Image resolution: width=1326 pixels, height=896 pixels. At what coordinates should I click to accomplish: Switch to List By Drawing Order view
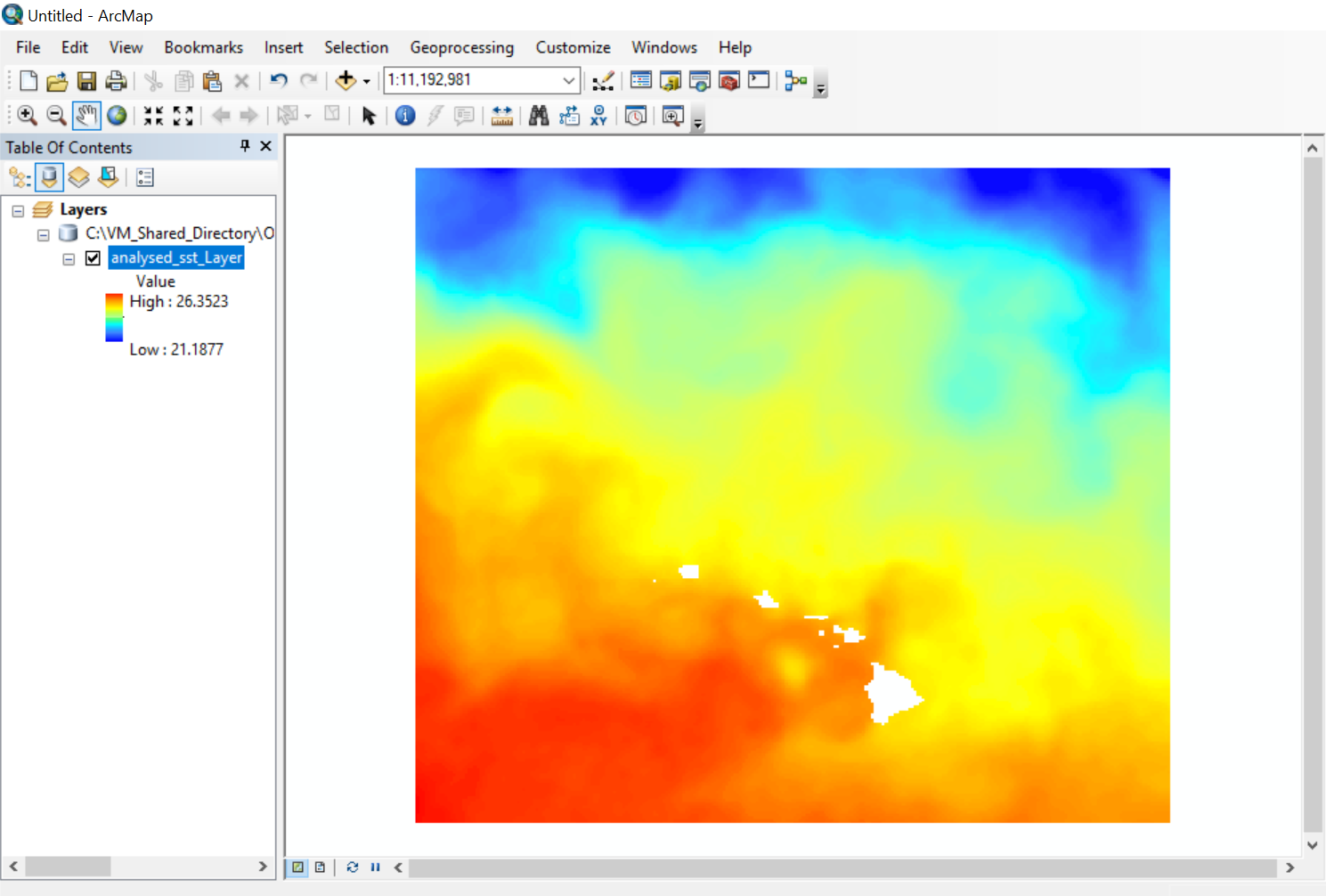click(x=20, y=177)
